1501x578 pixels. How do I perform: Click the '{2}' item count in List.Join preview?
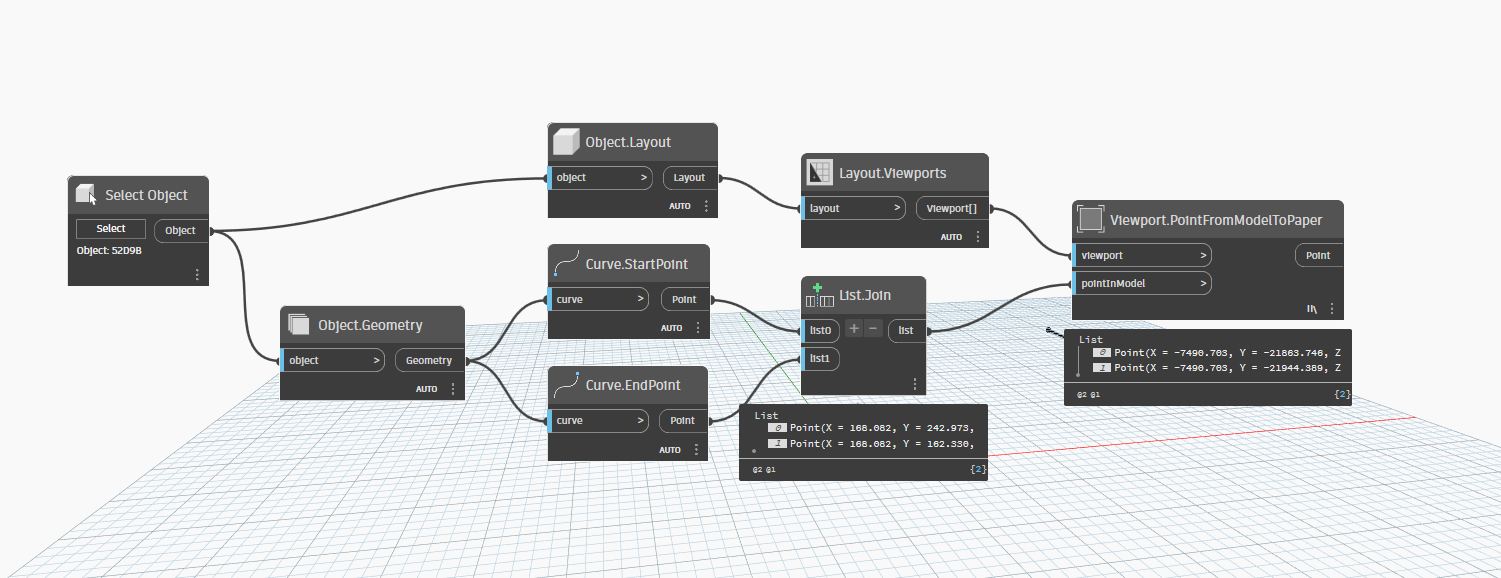(978, 468)
